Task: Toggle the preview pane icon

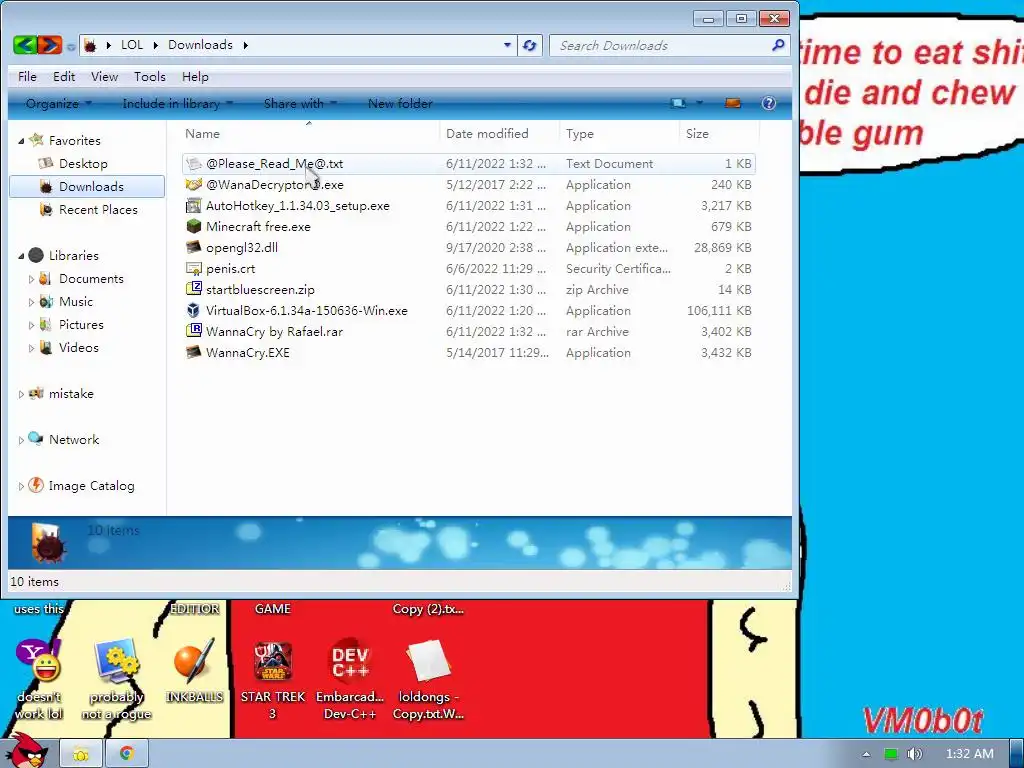Action: coord(733,103)
